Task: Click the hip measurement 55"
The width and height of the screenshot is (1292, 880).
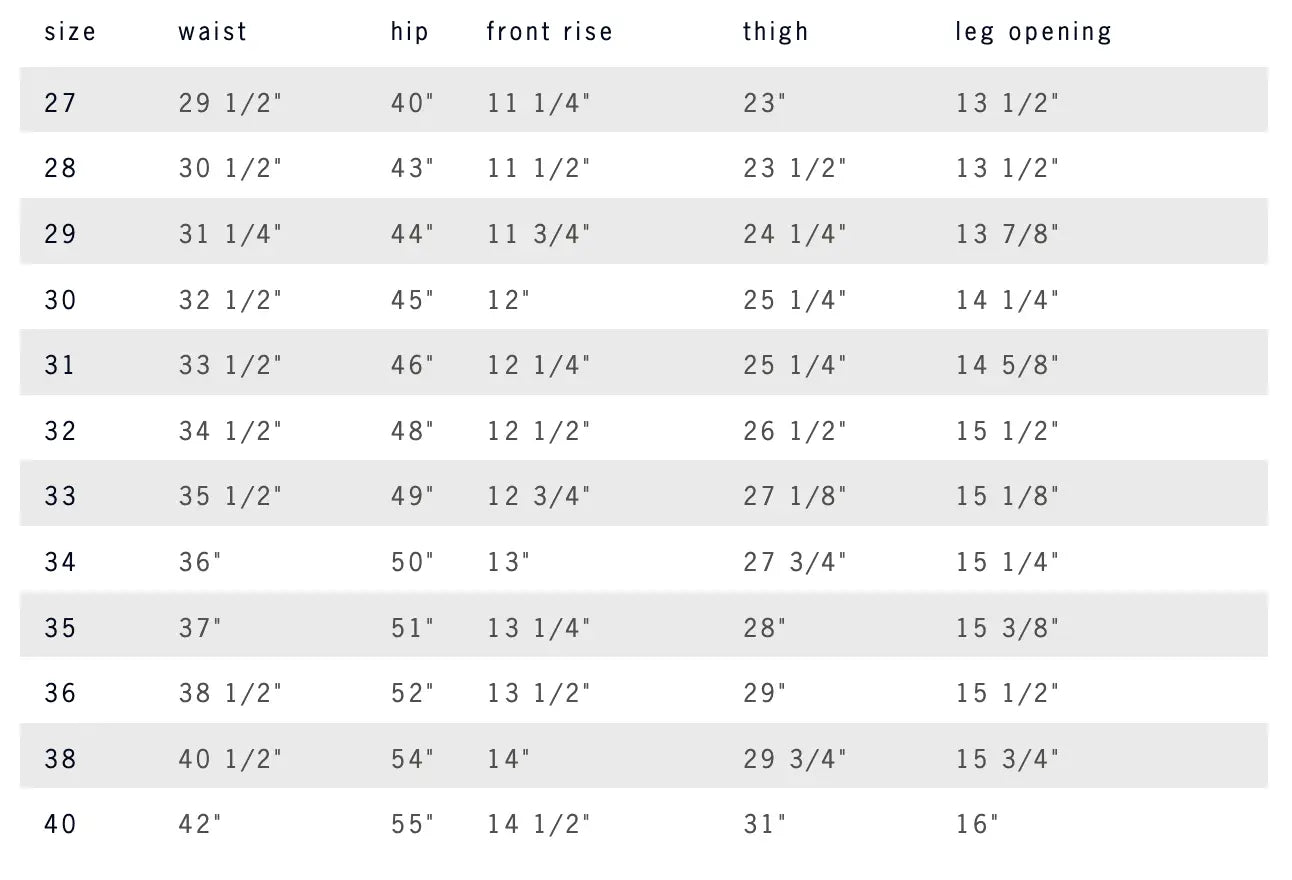Action: point(413,824)
